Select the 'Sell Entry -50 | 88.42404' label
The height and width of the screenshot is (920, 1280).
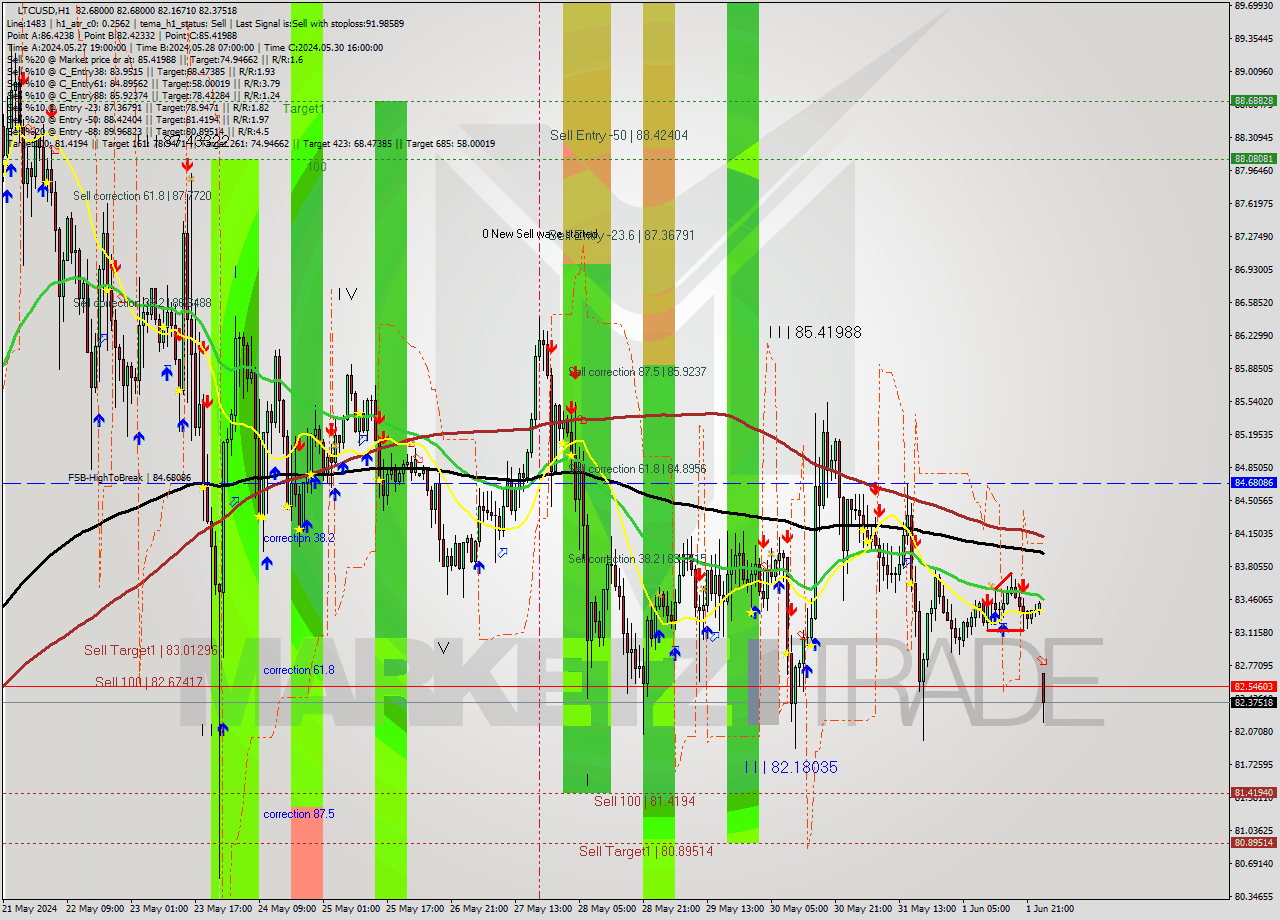[619, 135]
